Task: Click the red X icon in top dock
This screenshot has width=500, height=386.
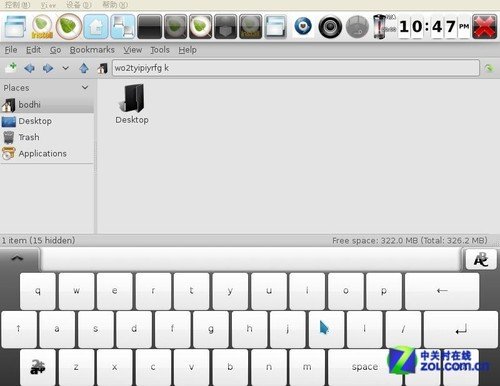Action: [x=484, y=27]
